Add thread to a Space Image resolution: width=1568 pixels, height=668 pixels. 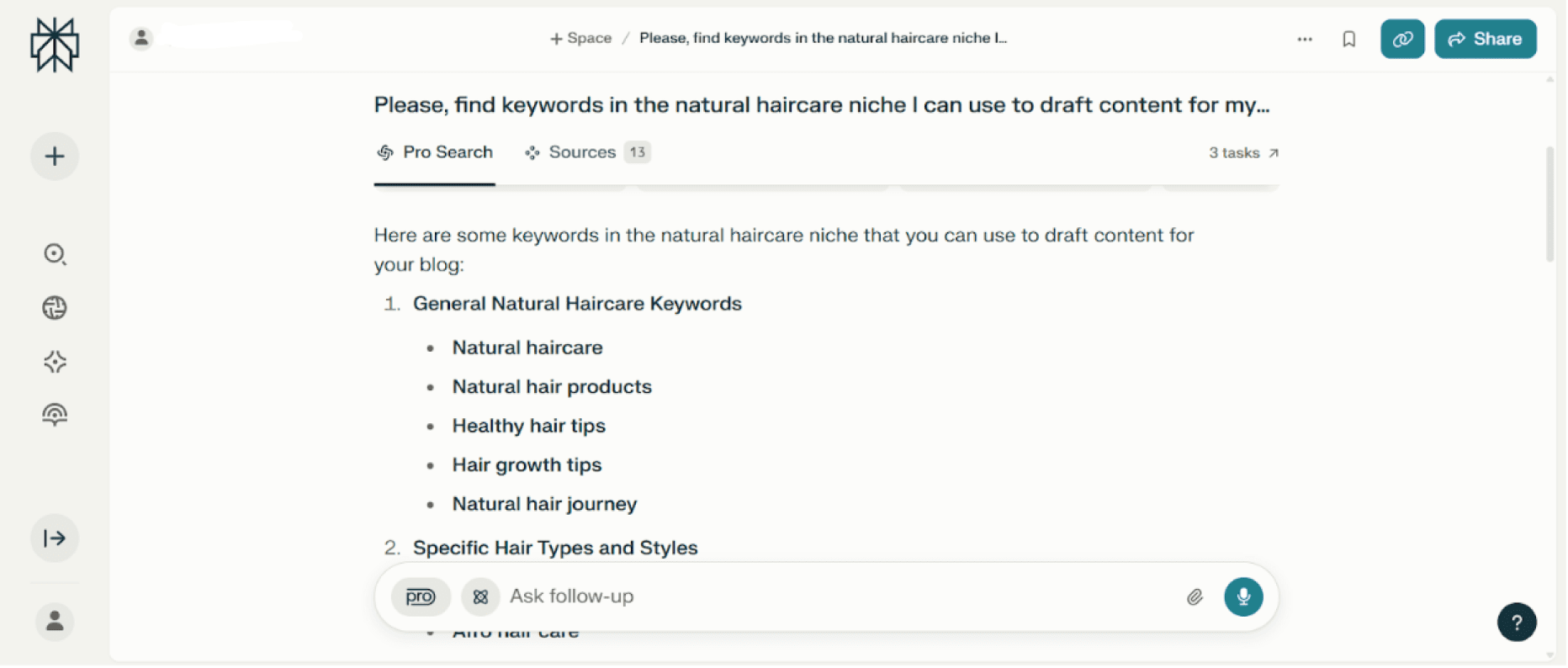(x=580, y=38)
